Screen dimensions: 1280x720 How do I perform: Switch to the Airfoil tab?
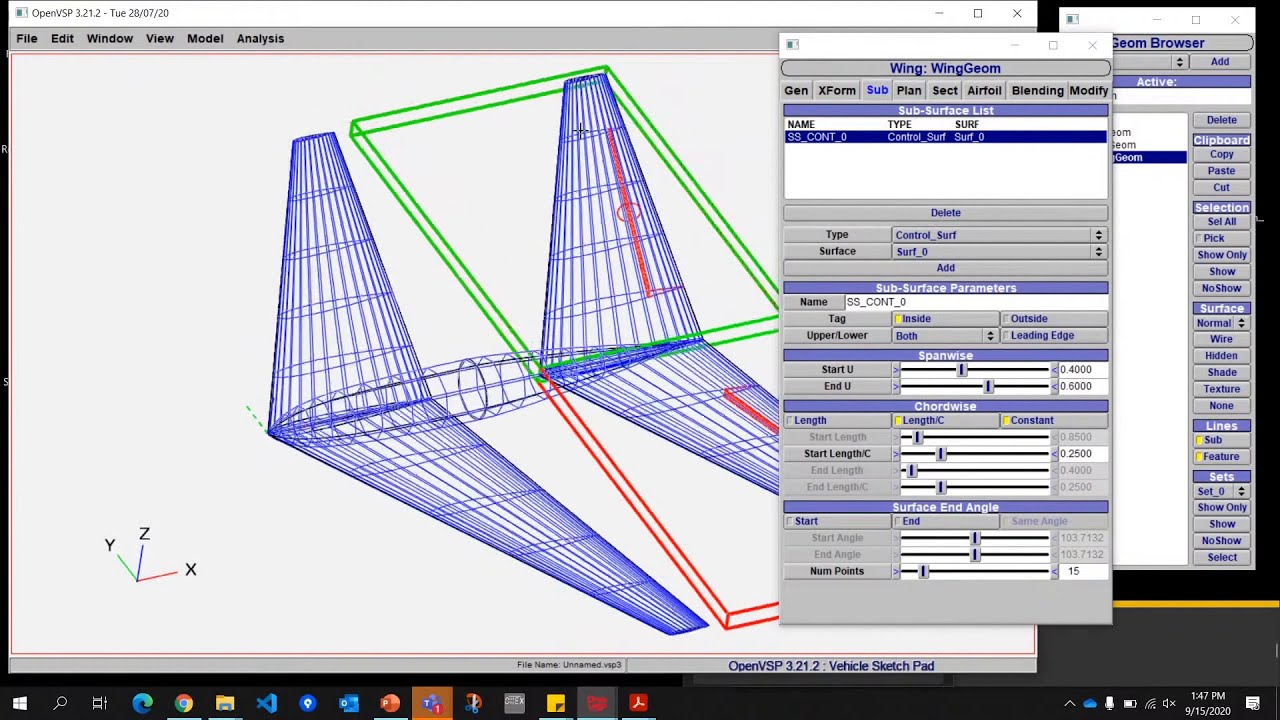point(984,91)
